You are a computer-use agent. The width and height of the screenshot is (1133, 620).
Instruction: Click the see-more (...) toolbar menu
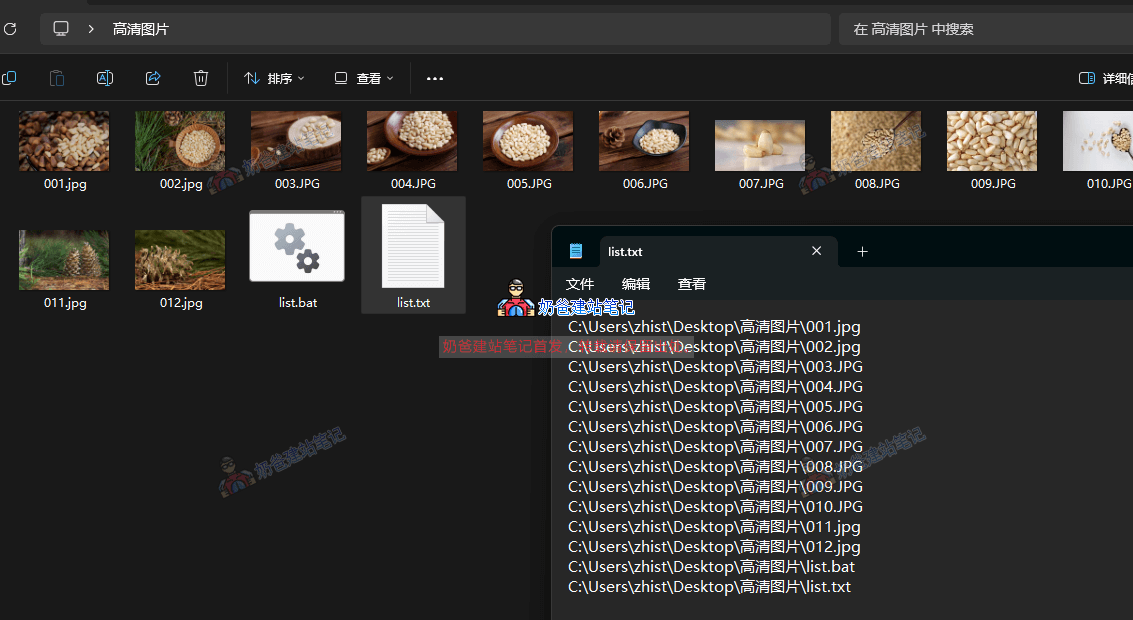434,78
